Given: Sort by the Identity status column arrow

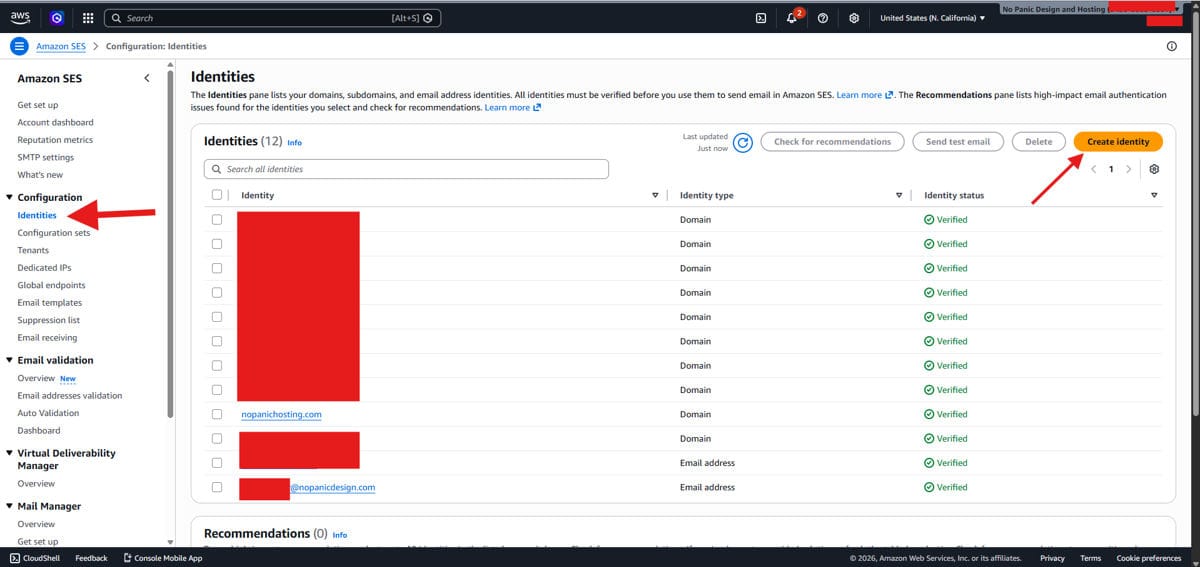Looking at the screenshot, I should tap(1154, 195).
